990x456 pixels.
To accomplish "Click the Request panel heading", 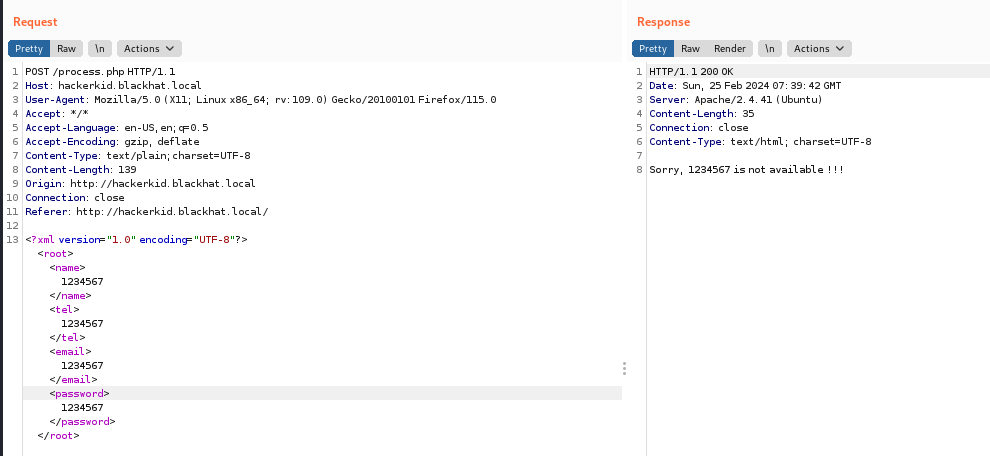I will coord(35,22).
